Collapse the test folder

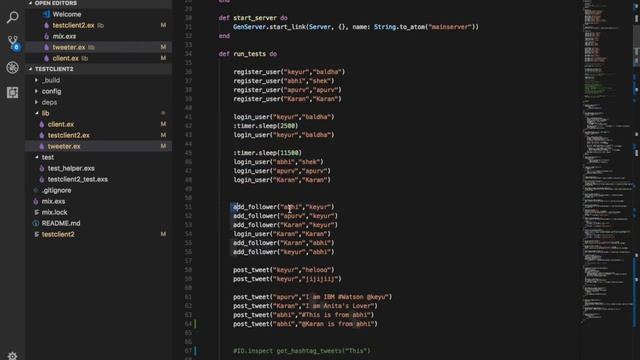click(x=47, y=157)
